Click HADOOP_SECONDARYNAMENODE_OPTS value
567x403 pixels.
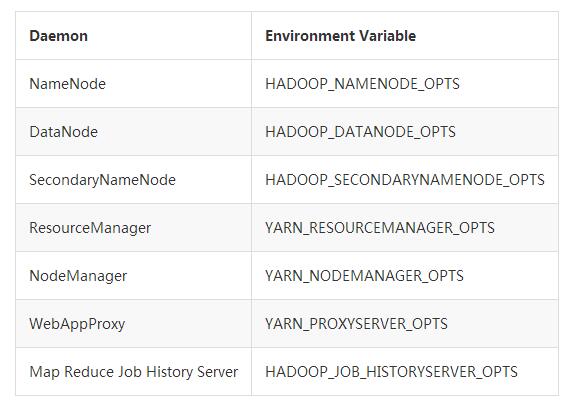405,180
